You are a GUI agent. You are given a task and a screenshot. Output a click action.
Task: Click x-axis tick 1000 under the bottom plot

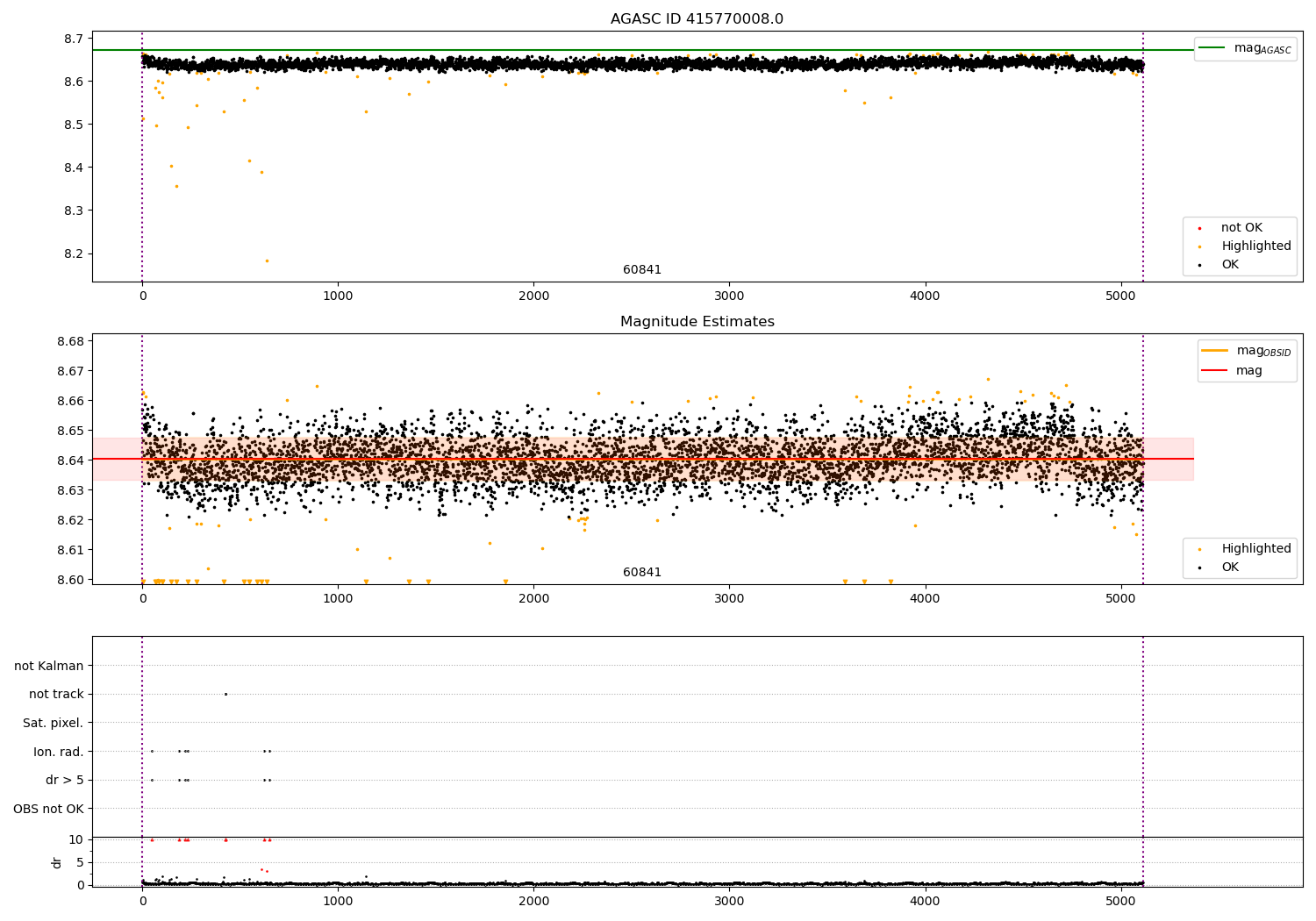[338, 901]
